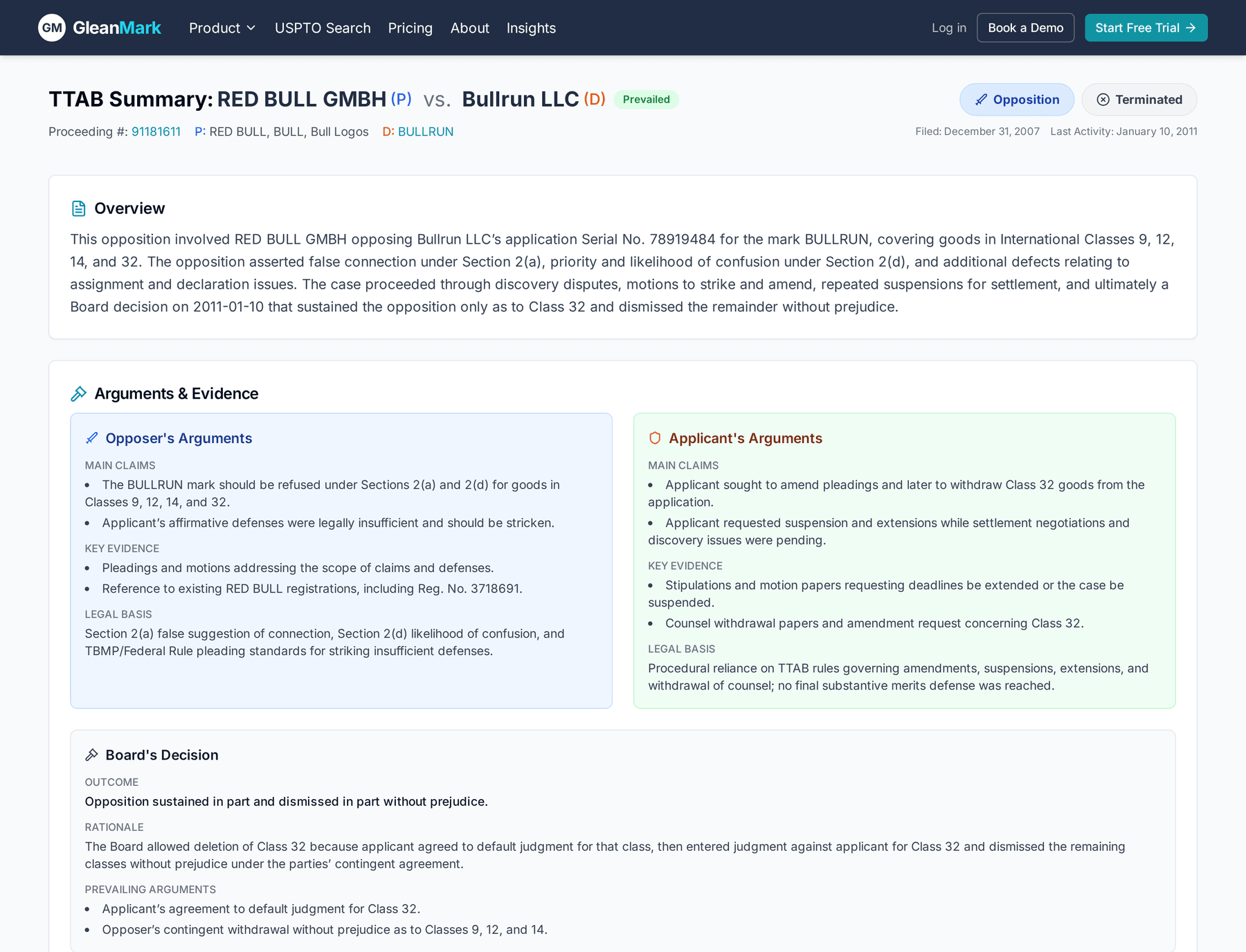Click the Terminated circled-x icon

(x=1103, y=100)
